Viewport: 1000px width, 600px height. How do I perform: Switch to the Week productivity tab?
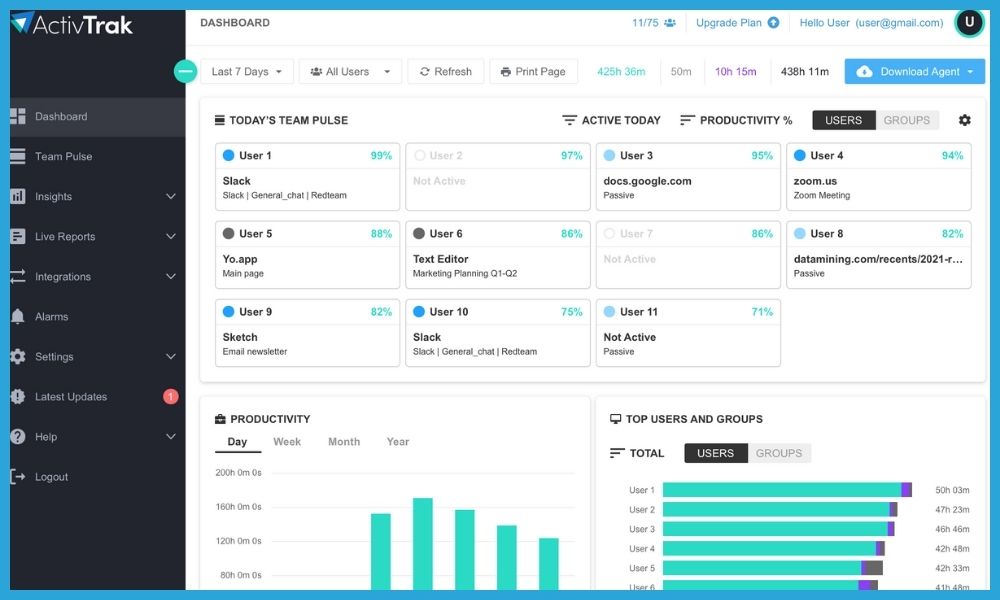coord(287,442)
